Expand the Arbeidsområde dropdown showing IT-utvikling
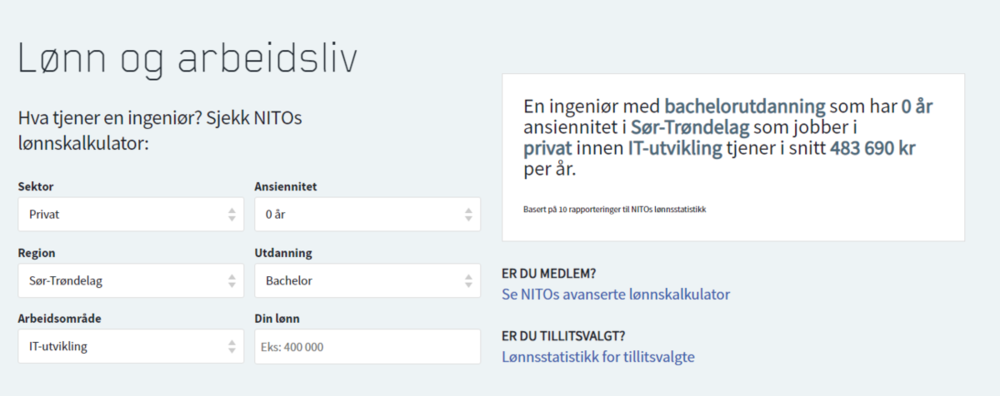 (x=131, y=347)
